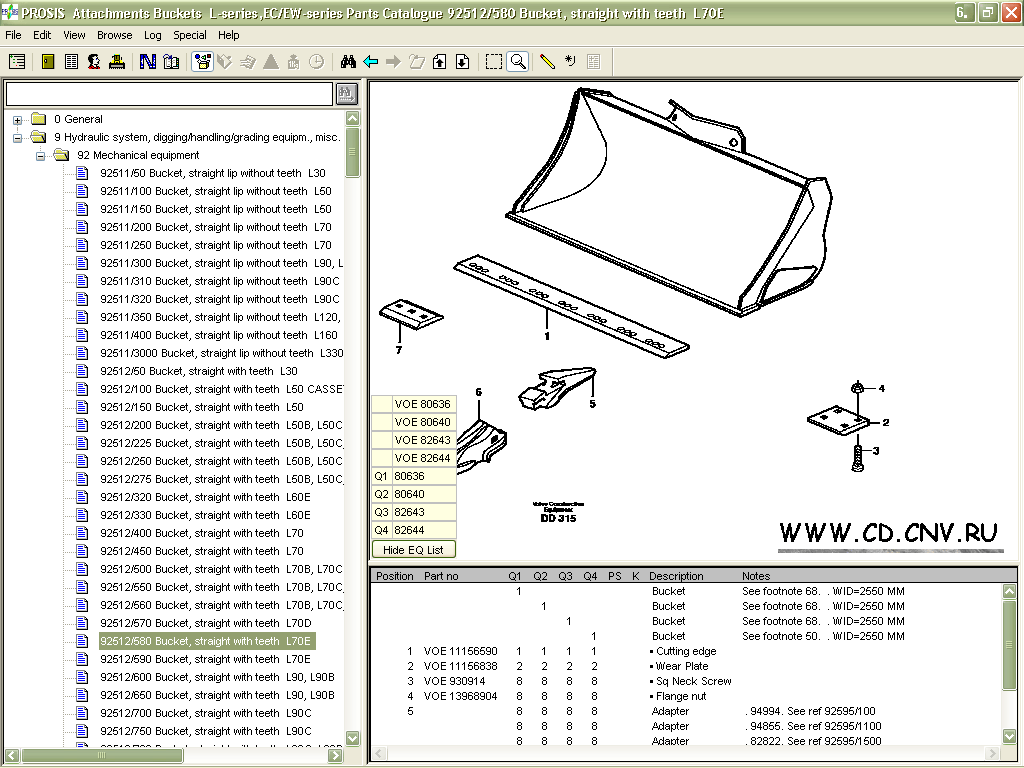This screenshot has width=1024, height=768.
Task: Expand the 0 General folder
Action: 18,120
